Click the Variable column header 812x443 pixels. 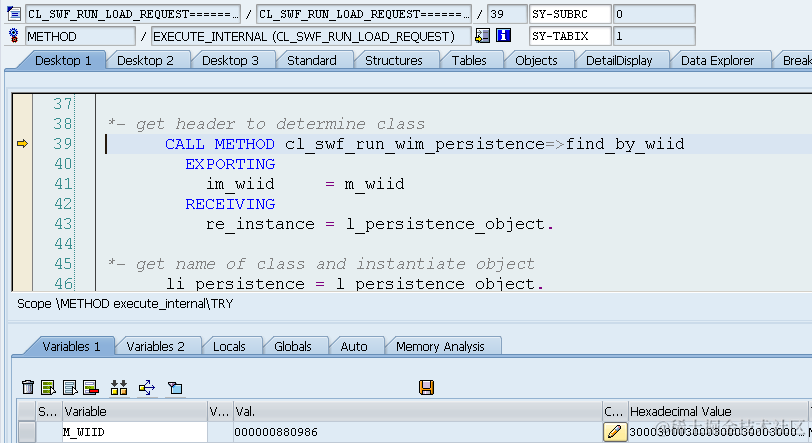click(x=135, y=411)
